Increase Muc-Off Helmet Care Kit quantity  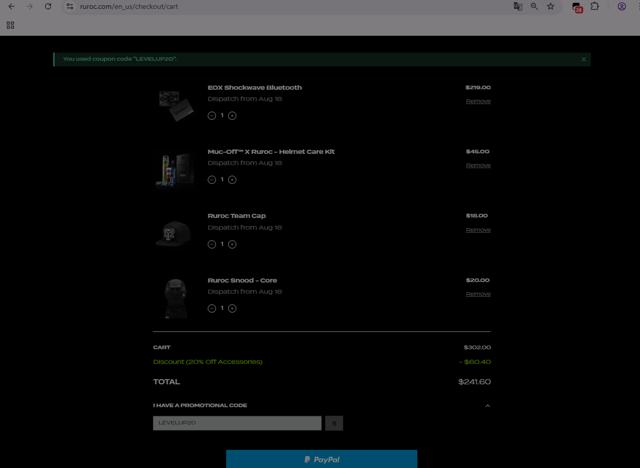[x=232, y=180]
